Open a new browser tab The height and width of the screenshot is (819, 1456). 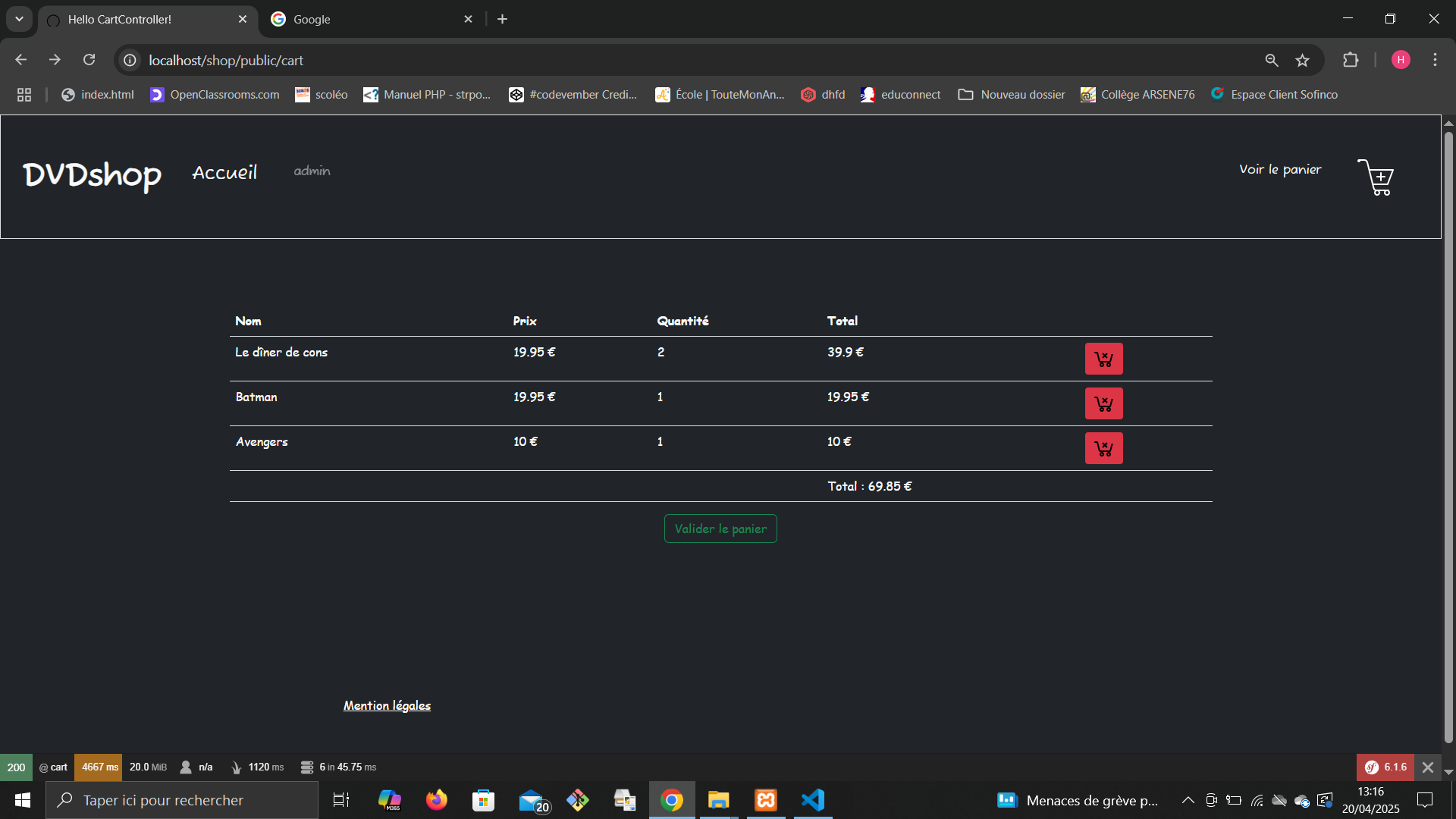point(502,19)
